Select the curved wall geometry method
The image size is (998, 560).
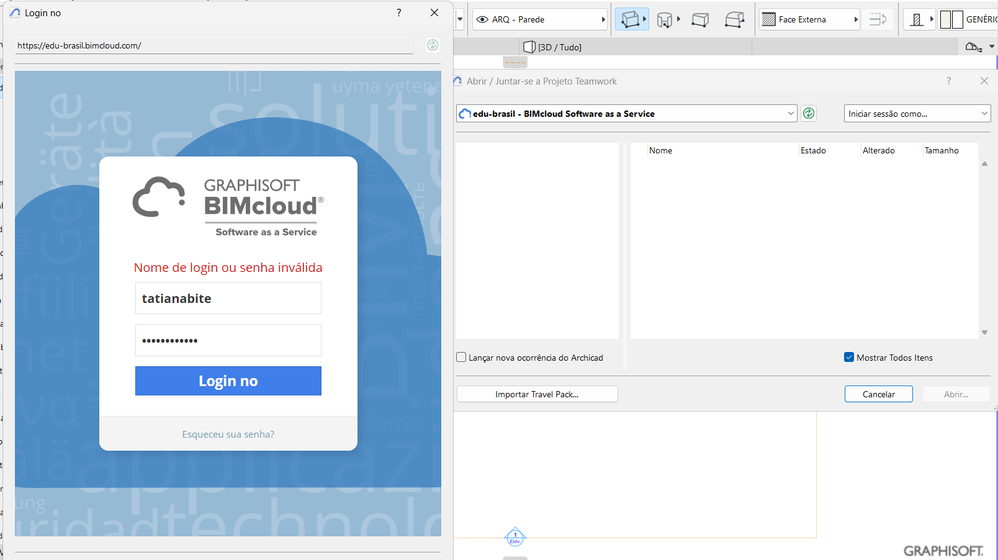[664, 20]
